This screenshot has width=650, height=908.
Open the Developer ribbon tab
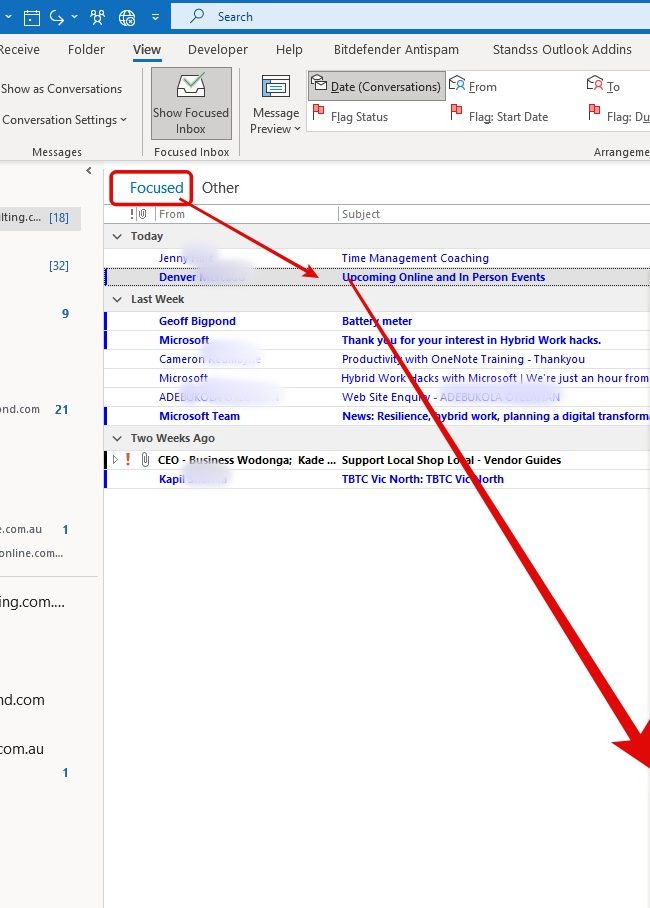[218, 50]
